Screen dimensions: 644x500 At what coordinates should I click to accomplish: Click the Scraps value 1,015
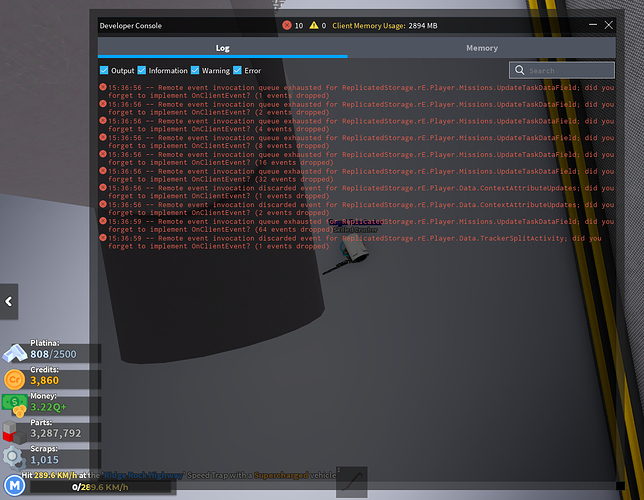[44, 460]
